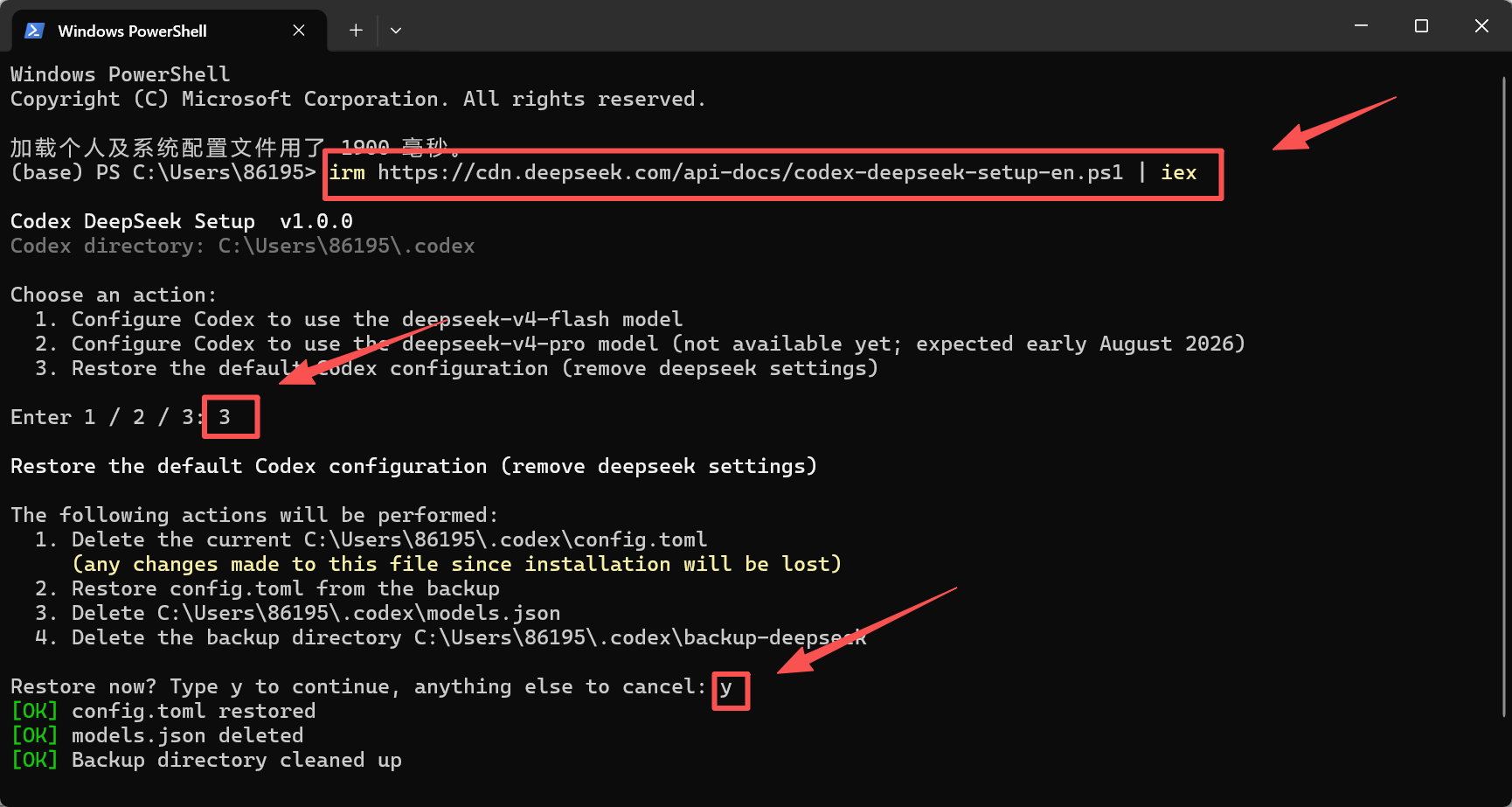
Task: Click option 2 deepseek-v4-pro model line
Action: point(640,344)
